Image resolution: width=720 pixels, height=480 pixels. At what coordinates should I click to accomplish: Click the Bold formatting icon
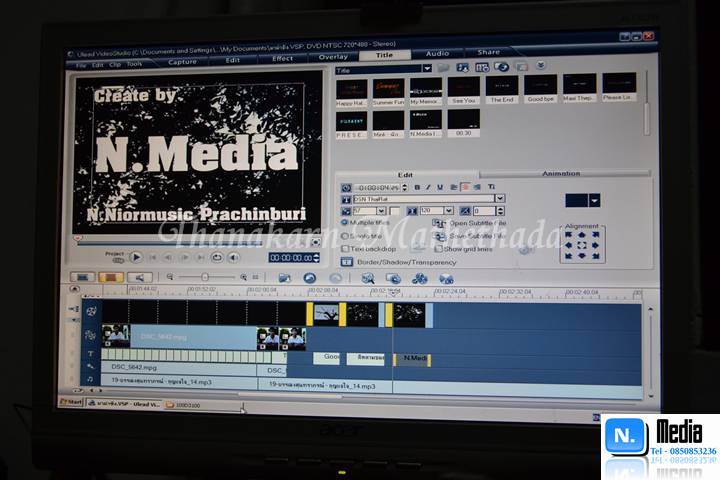point(417,187)
